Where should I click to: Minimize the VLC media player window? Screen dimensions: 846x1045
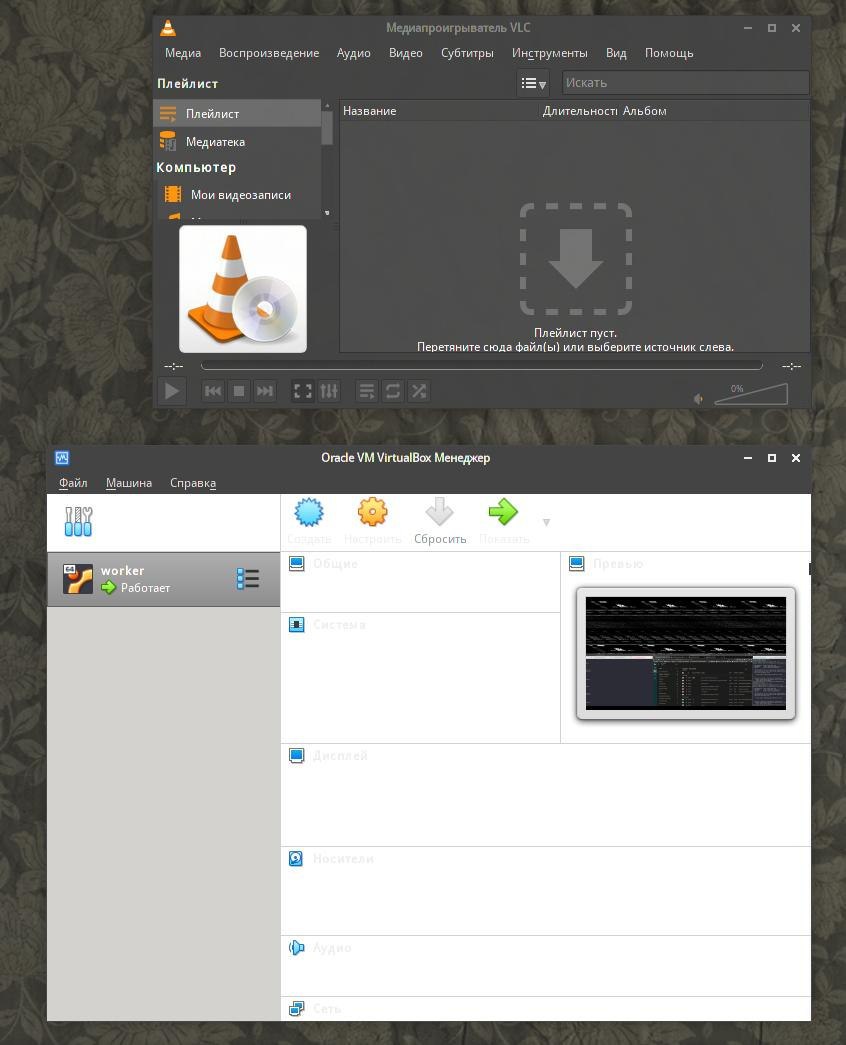click(748, 27)
